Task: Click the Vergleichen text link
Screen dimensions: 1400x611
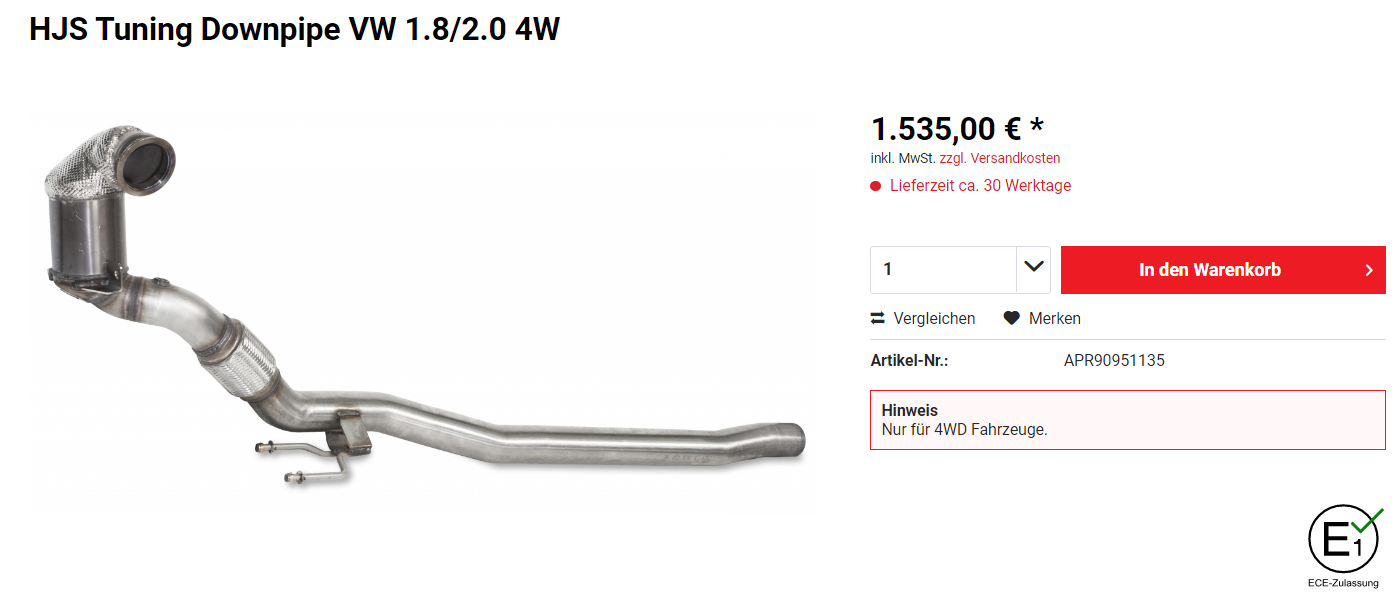Action: coord(934,318)
